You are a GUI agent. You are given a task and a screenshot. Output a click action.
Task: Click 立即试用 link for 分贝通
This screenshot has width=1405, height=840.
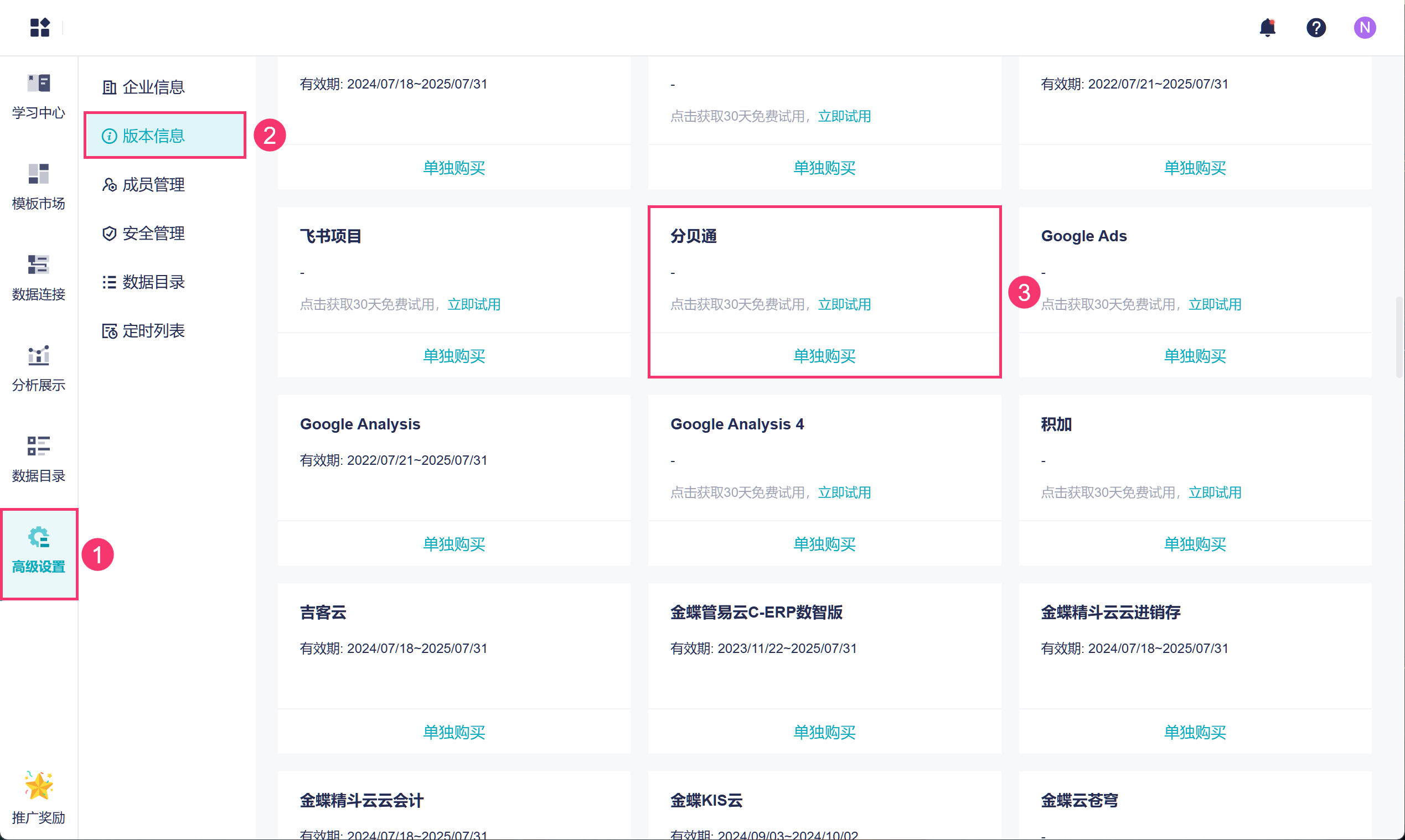tap(844, 304)
